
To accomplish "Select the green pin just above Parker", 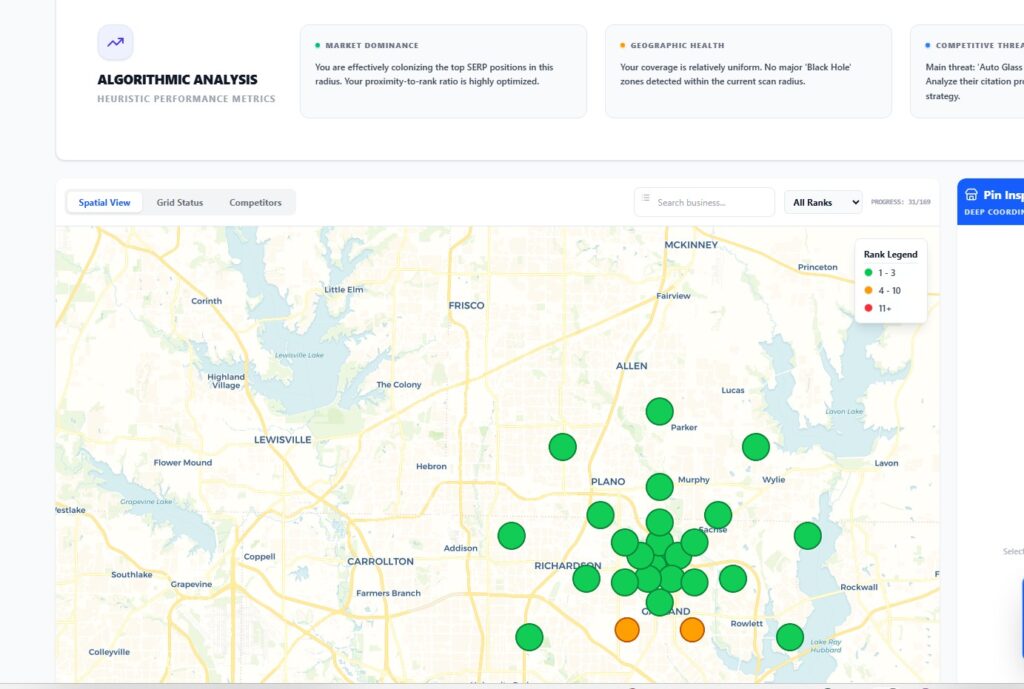I will tap(659, 411).
